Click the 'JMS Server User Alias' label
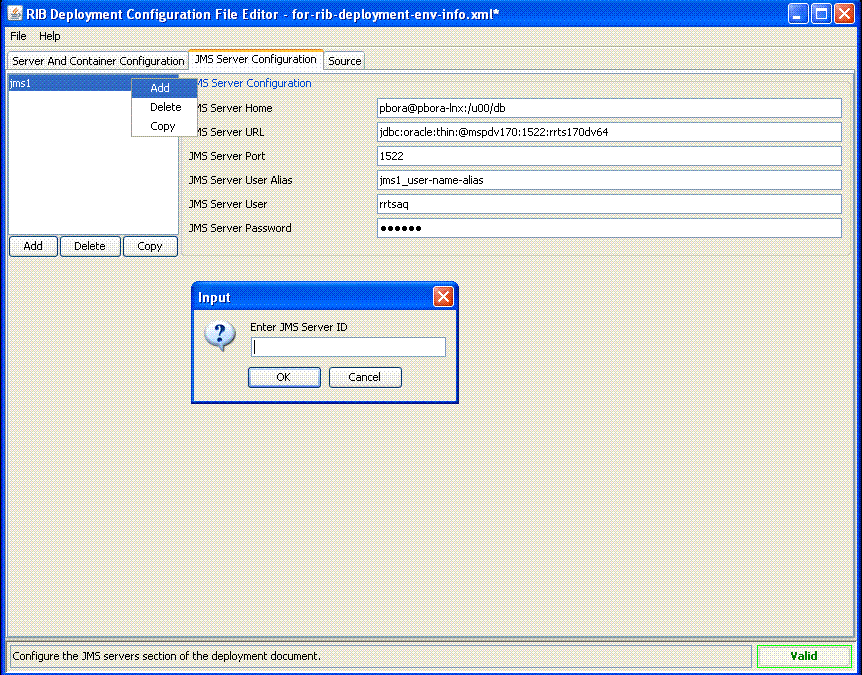This screenshot has width=862, height=675. point(240,180)
